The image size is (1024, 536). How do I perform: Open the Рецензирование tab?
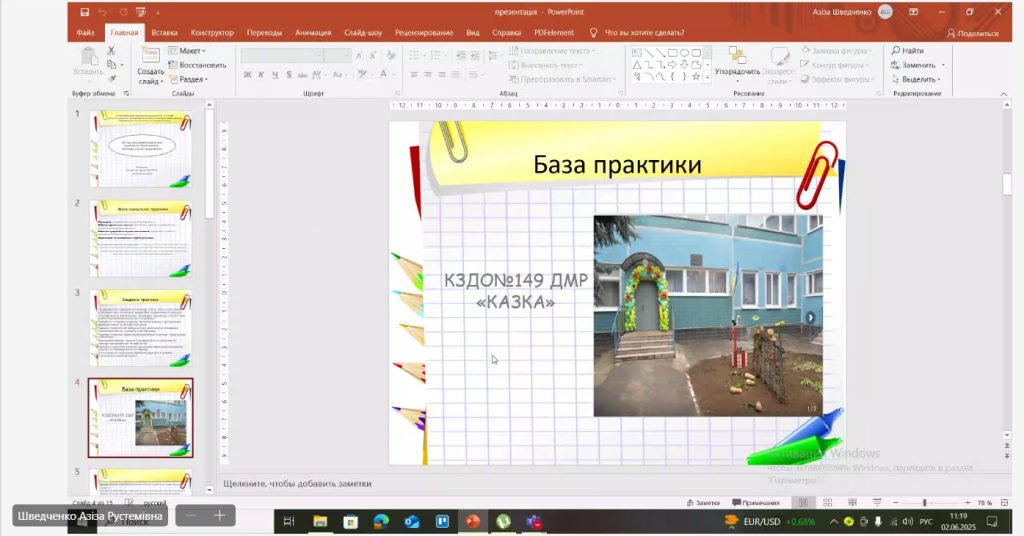tap(424, 33)
